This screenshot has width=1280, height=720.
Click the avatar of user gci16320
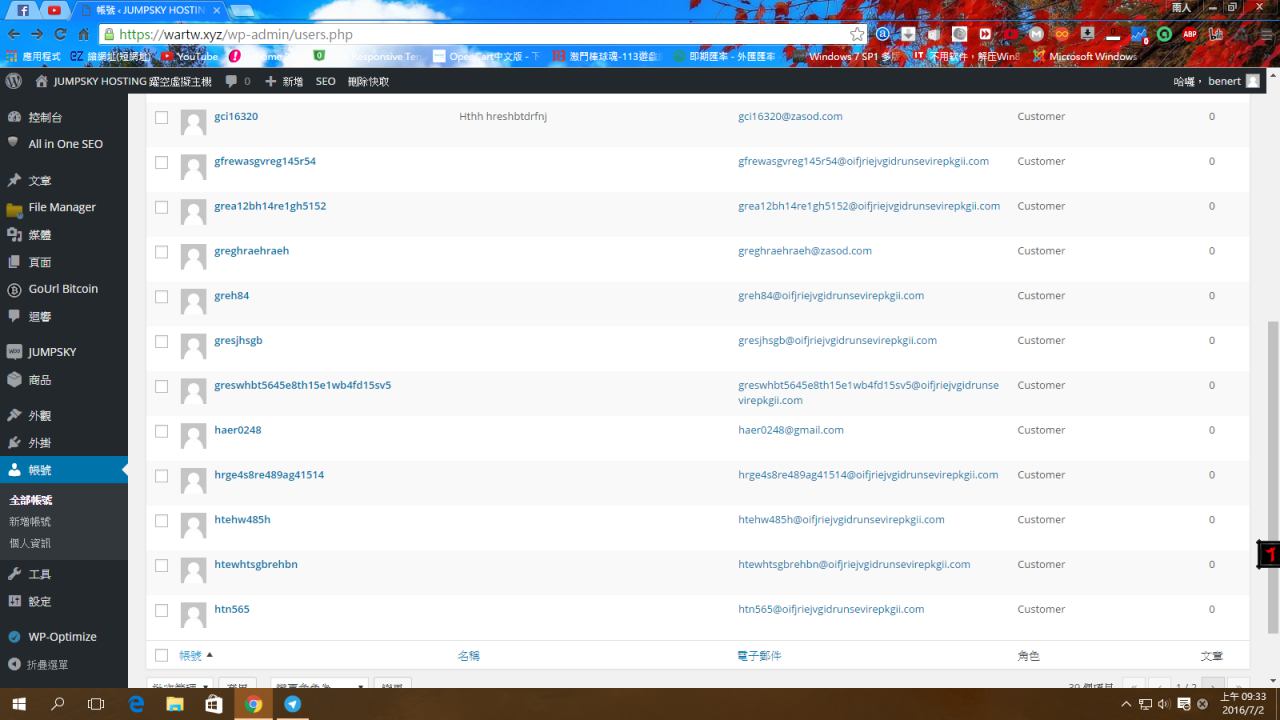pyautogui.click(x=193, y=123)
